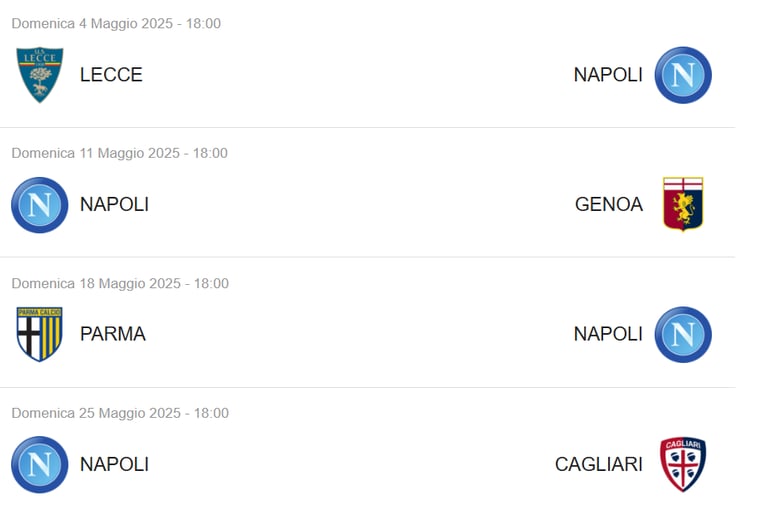This screenshot has height=515, width=768.
Task: Open the PARMA team name
Action: pos(113,334)
